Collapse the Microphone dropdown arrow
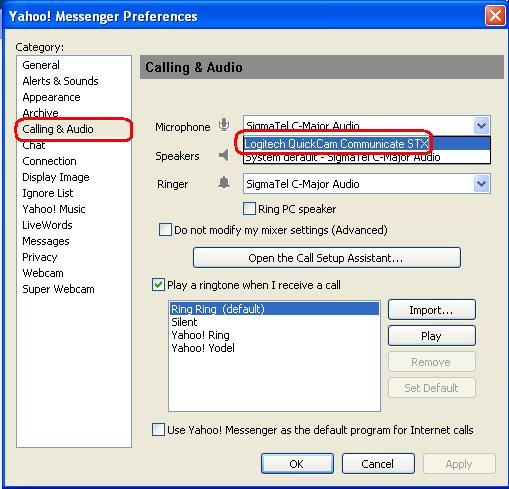 481,126
